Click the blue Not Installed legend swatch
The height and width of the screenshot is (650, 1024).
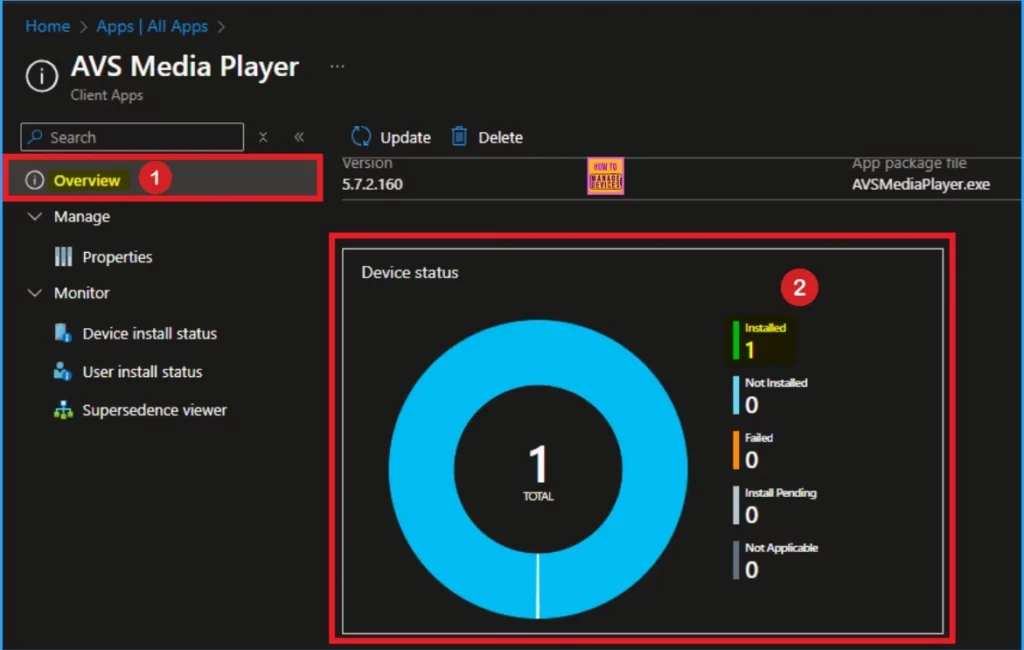click(736, 395)
